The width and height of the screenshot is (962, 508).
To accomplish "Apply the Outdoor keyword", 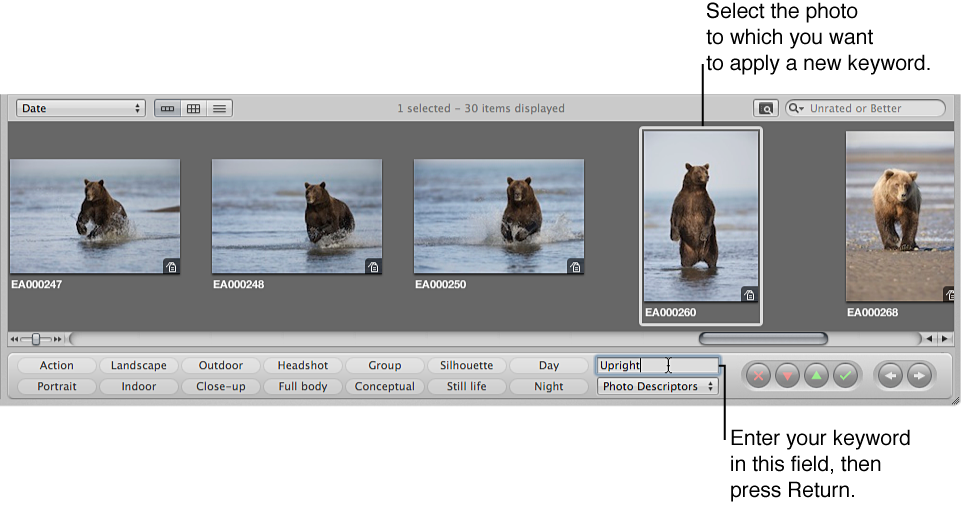I will pos(221,366).
